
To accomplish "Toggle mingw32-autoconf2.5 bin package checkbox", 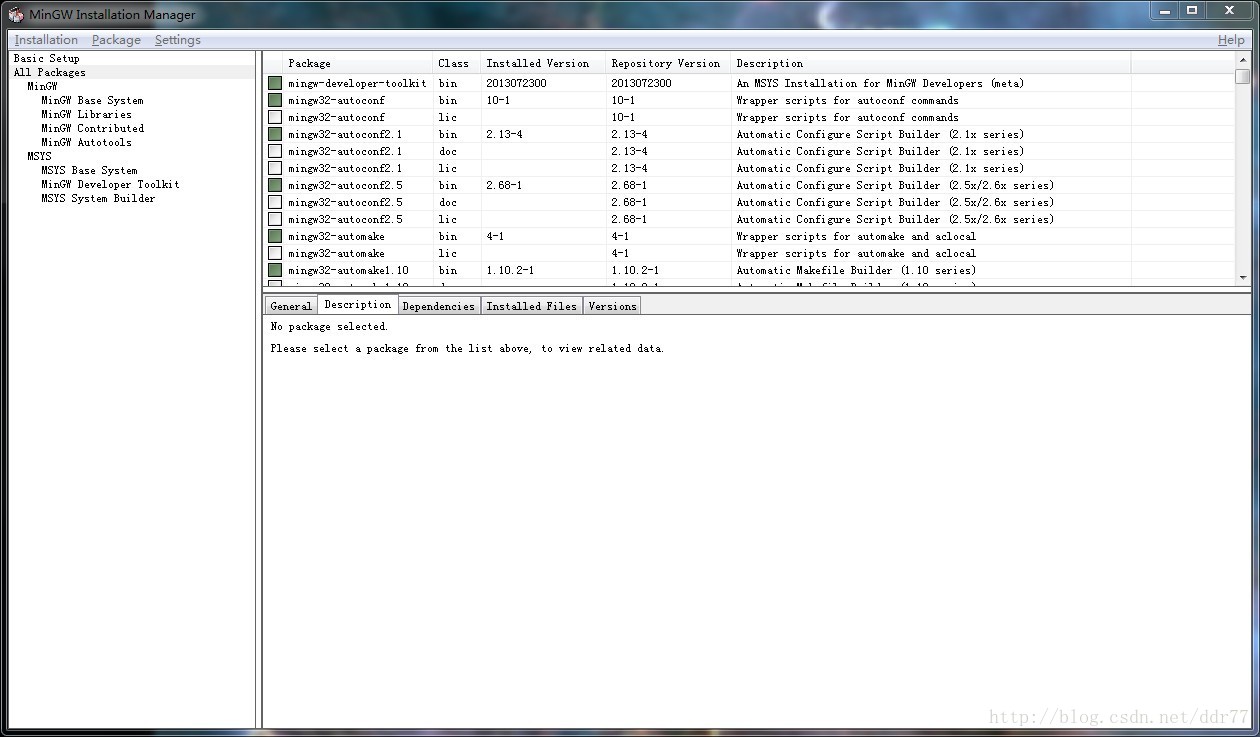I will point(275,185).
